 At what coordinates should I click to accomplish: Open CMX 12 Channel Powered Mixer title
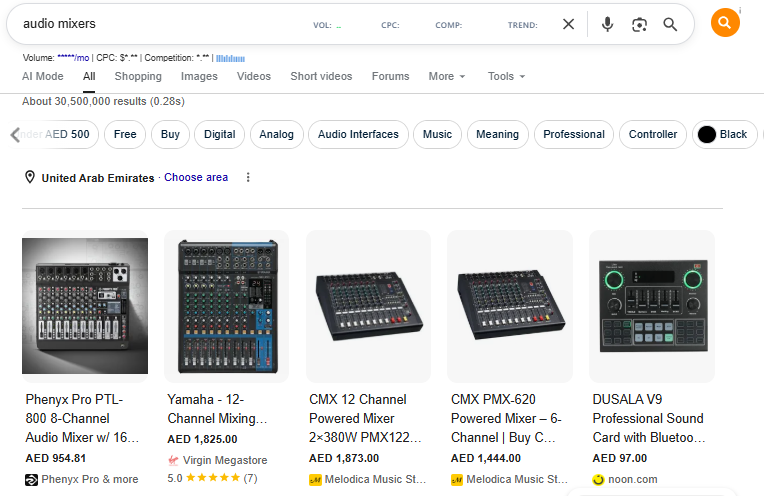tap(365, 419)
